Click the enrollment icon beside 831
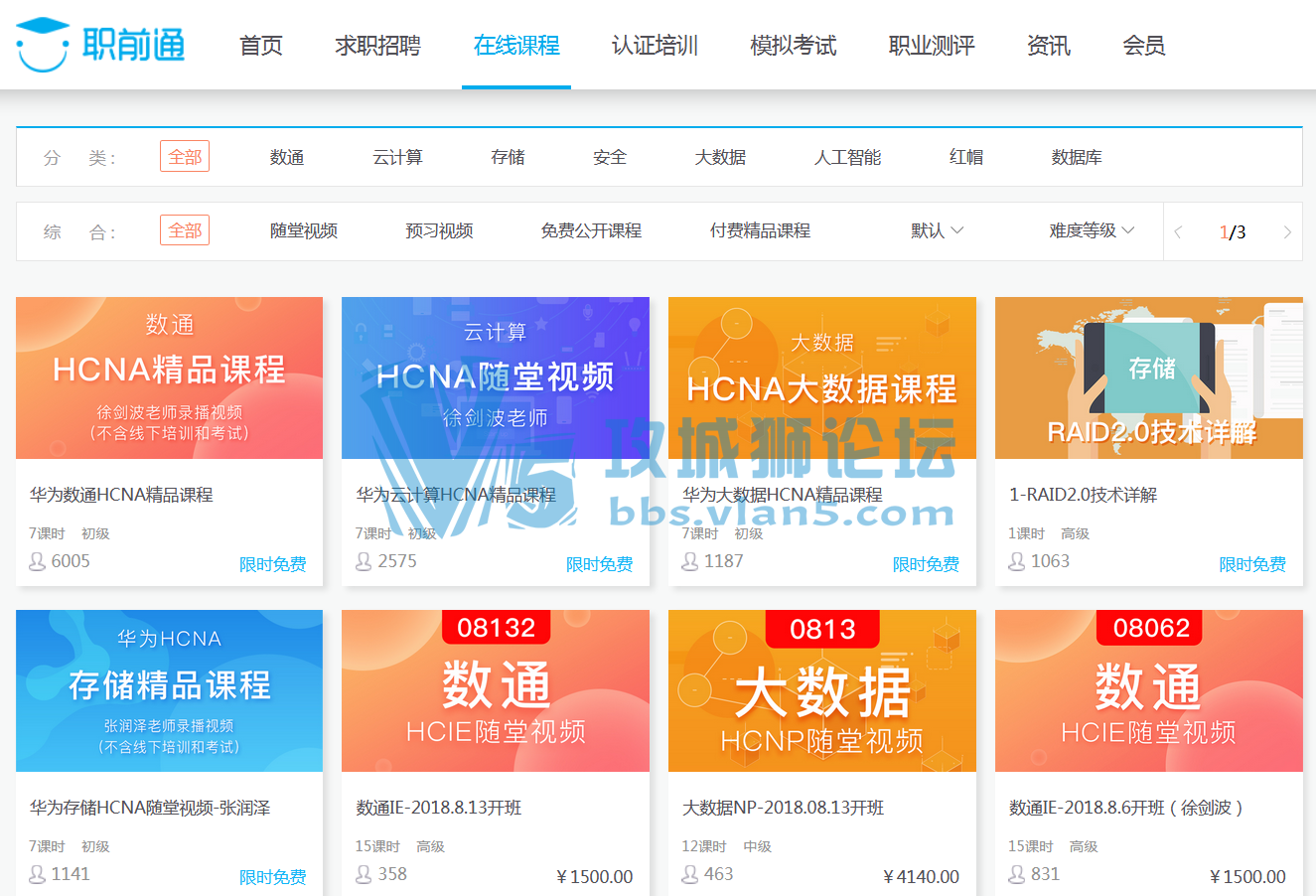This screenshot has height=896, width=1316. (x=1017, y=875)
